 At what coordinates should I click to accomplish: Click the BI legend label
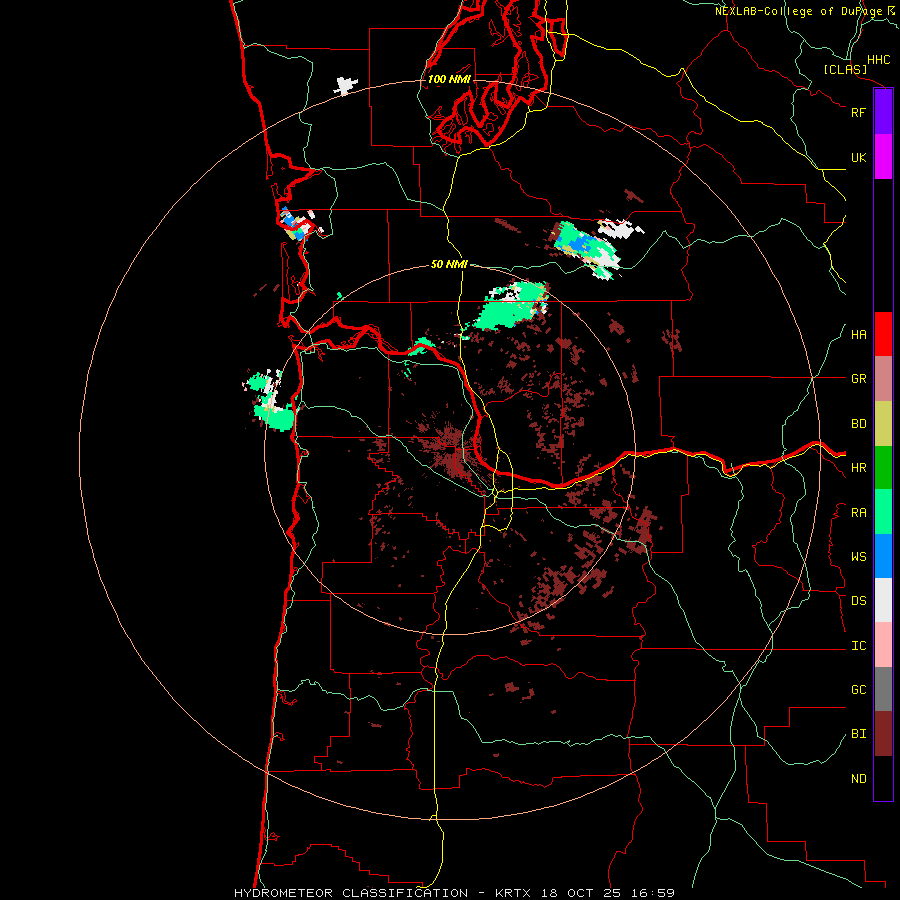click(858, 734)
